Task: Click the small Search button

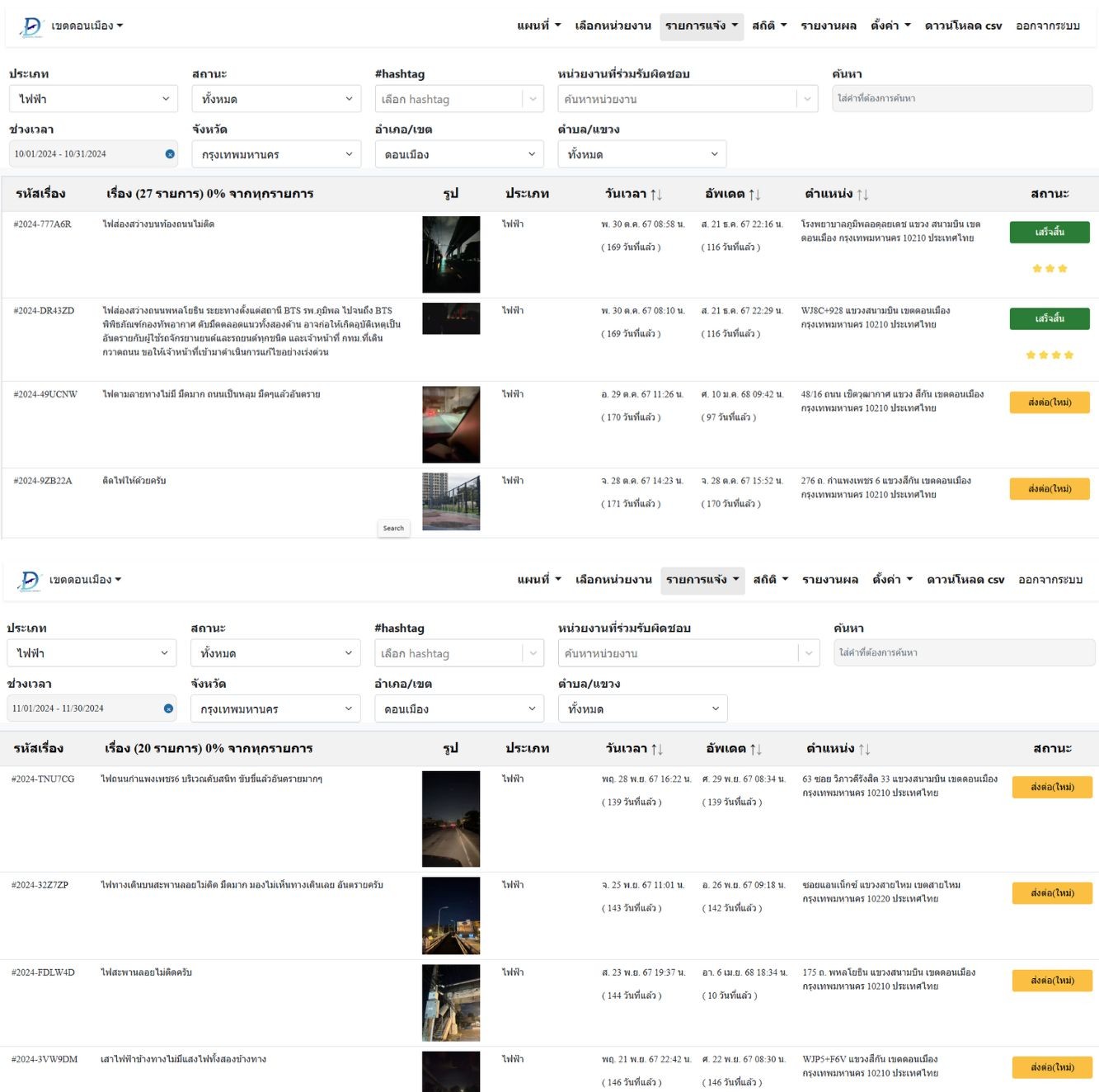Action: pyautogui.click(x=393, y=528)
